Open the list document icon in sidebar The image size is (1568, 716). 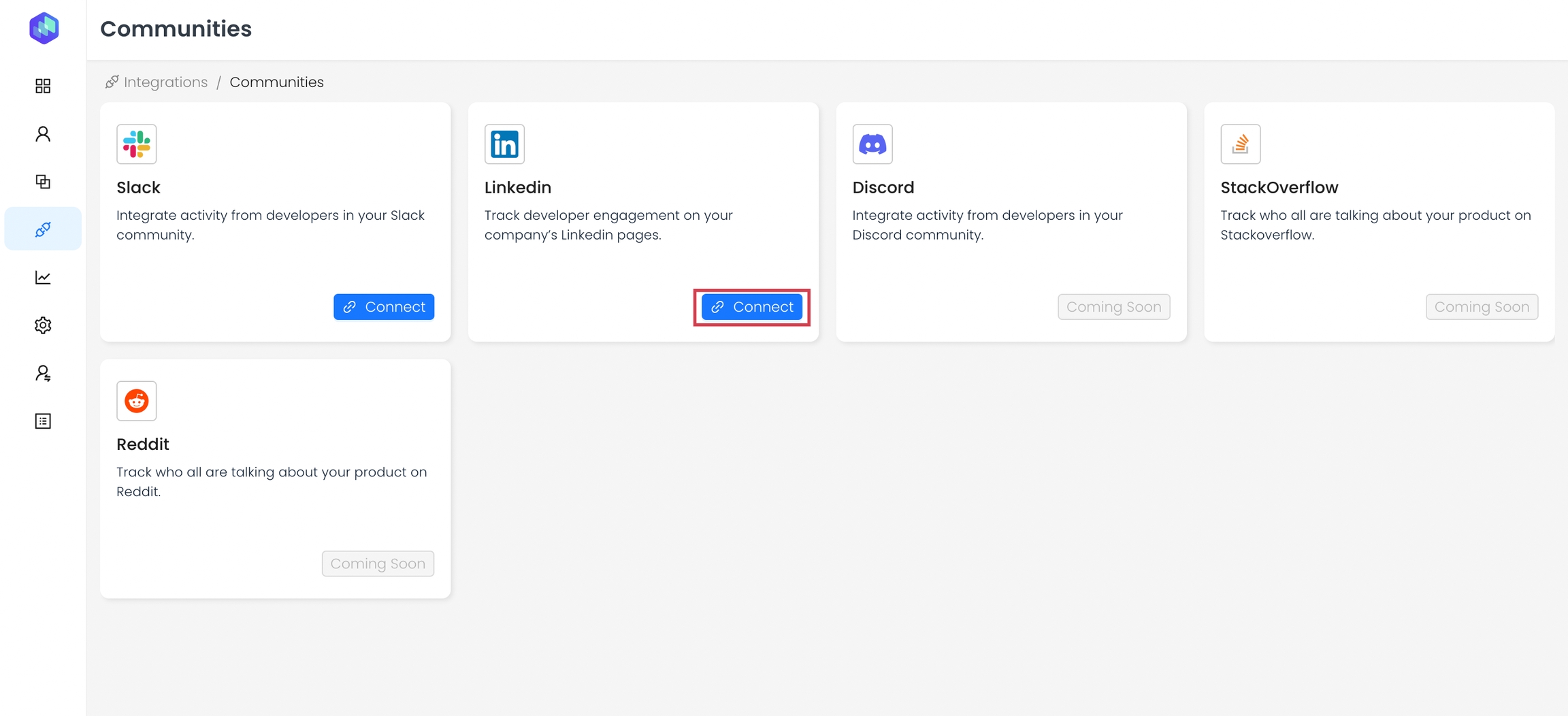43,421
